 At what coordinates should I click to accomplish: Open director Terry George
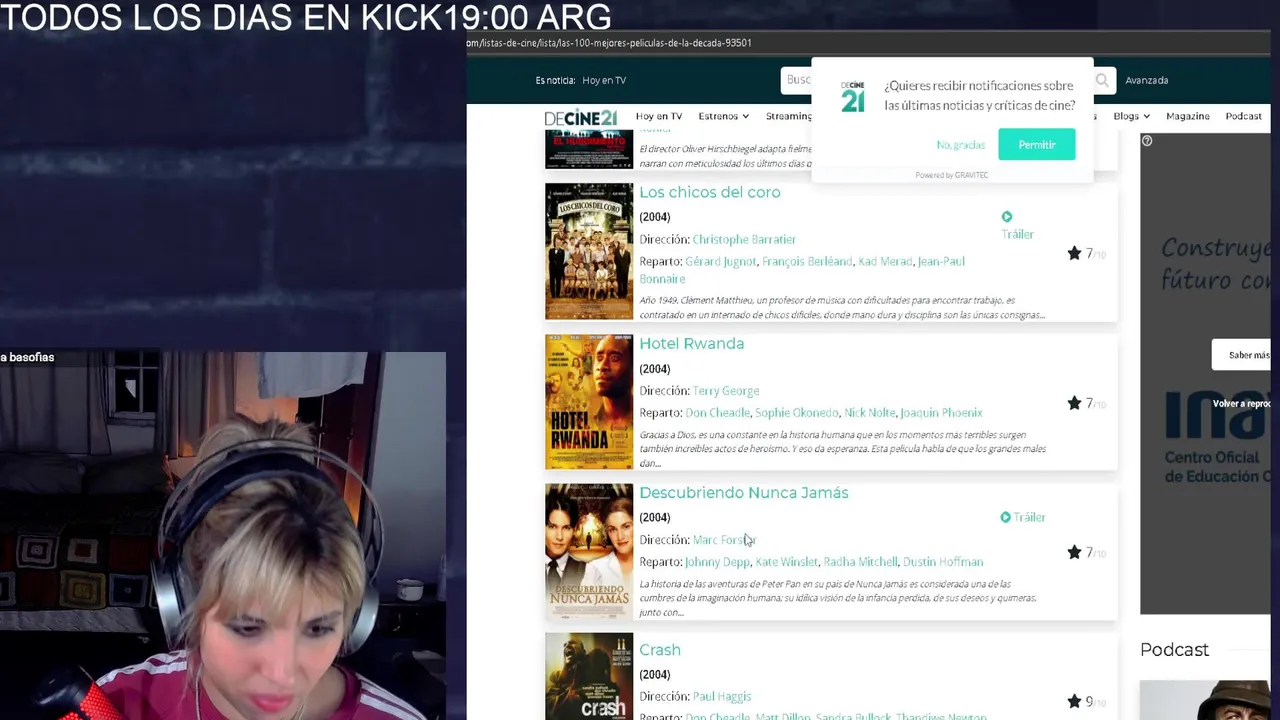pyautogui.click(x=726, y=390)
